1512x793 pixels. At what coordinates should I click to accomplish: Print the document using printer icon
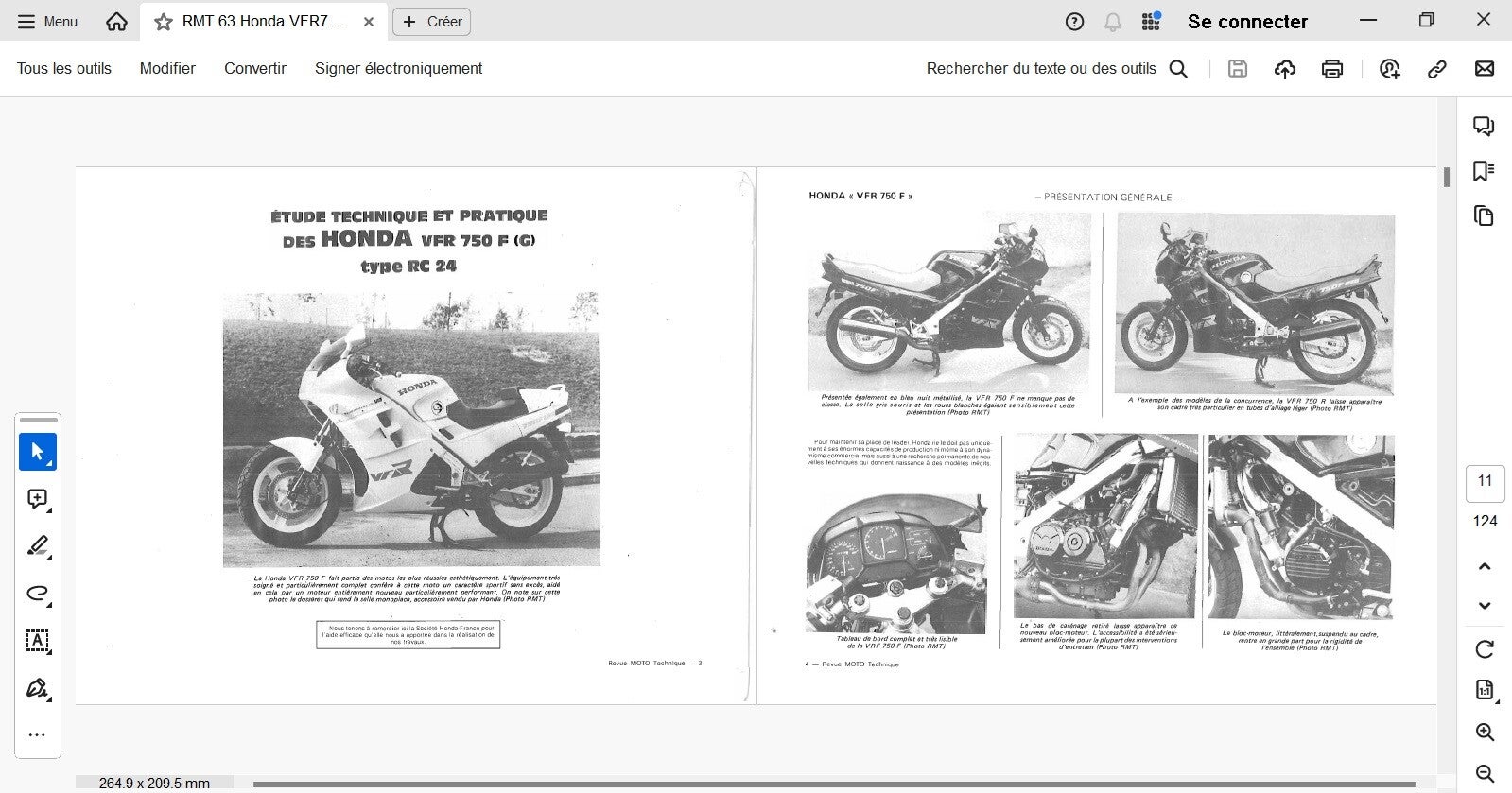pyautogui.click(x=1332, y=69)
